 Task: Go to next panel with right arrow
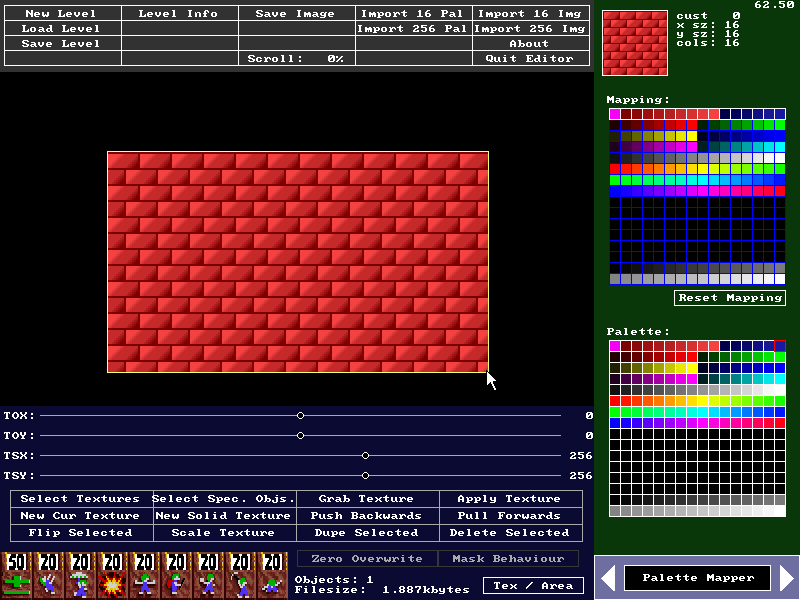point(786,578)
